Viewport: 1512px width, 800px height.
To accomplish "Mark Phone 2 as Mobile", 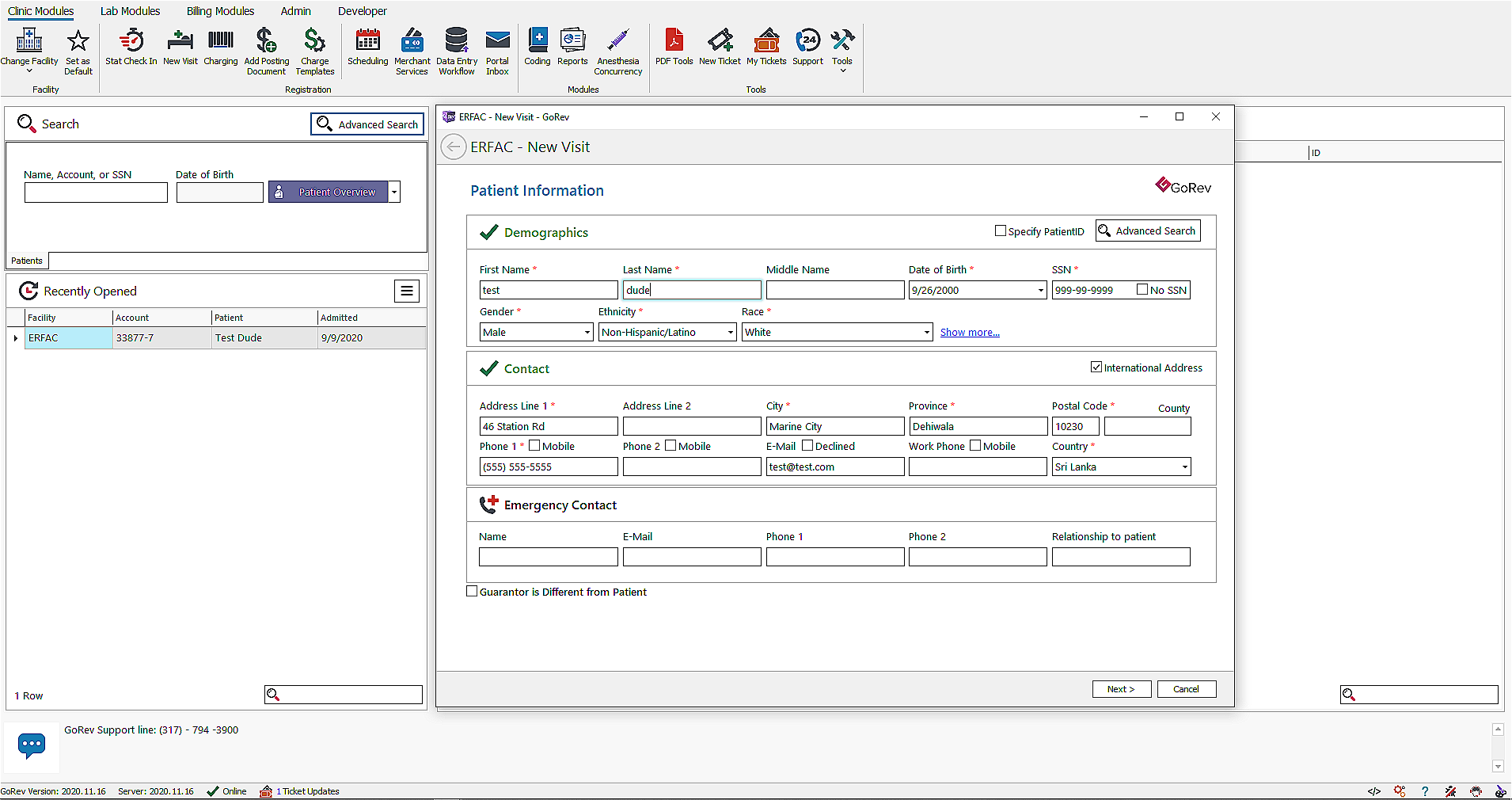I will coord(671,445).
